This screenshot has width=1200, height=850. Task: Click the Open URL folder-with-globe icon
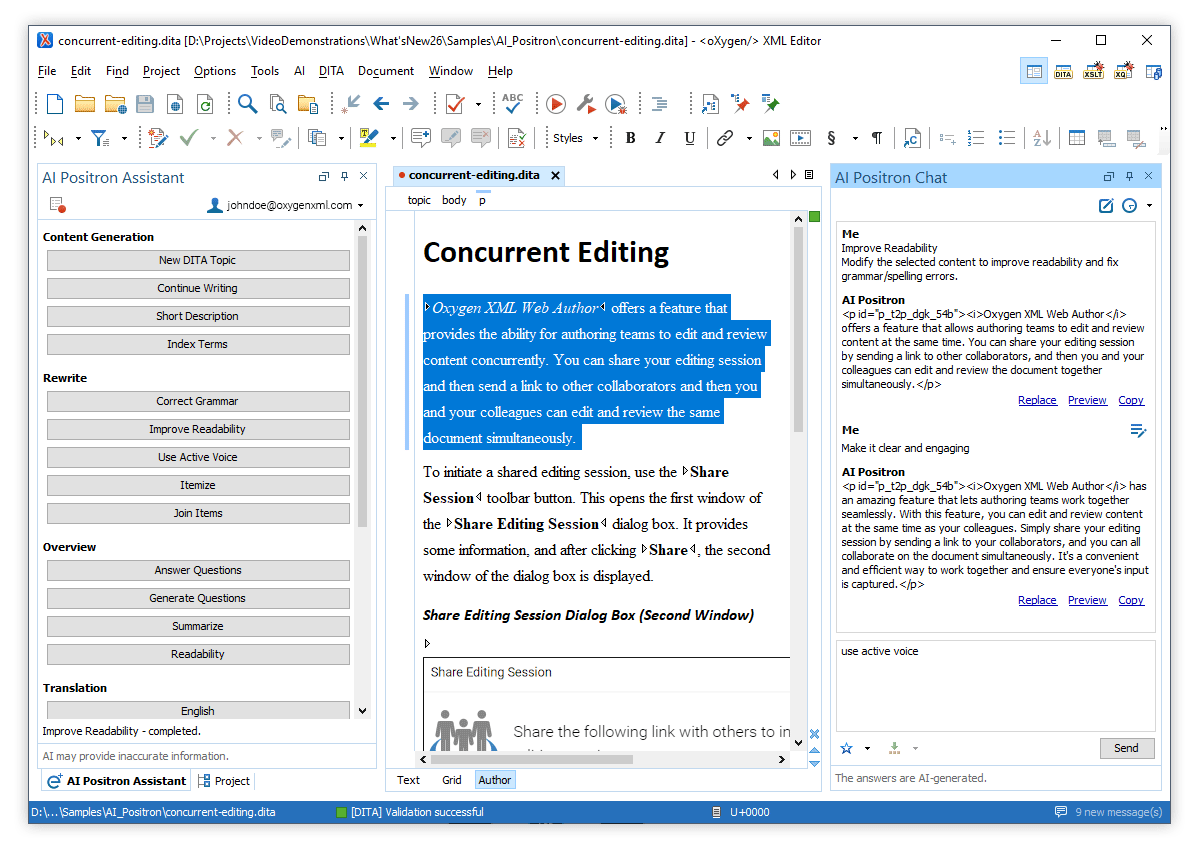(115, 104)
